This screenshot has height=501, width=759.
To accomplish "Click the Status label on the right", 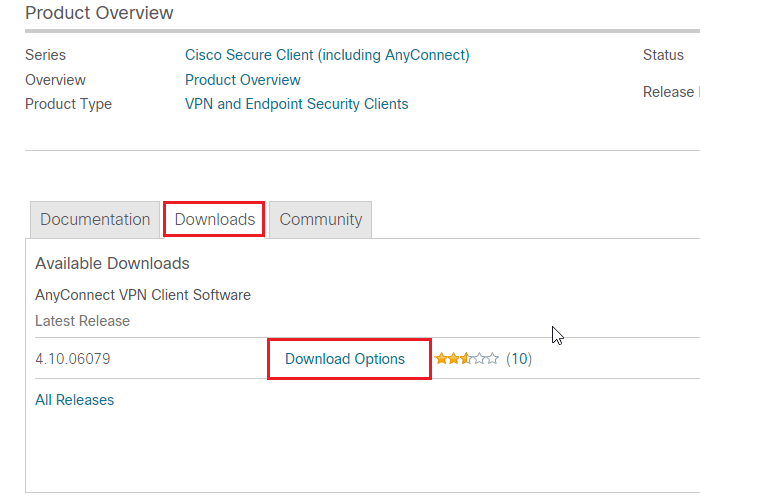I will pos(663,55).
